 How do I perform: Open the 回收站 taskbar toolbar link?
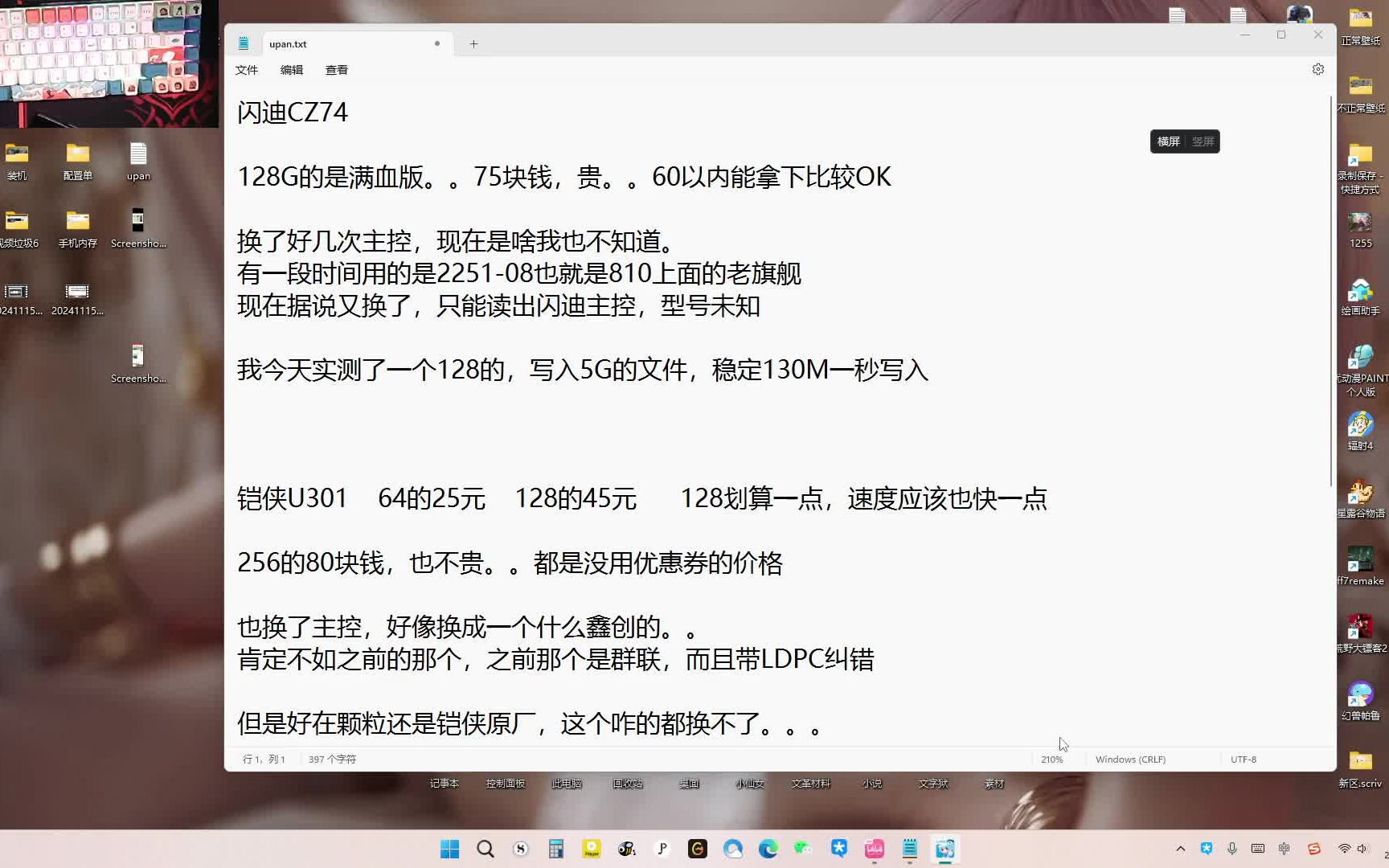click(x=628, y=784)
